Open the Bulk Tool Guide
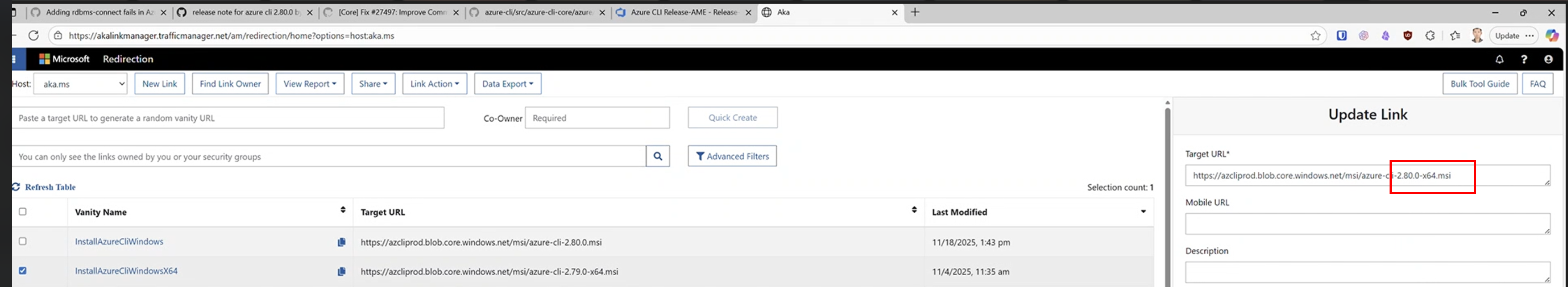 (x=1480, y=84)
